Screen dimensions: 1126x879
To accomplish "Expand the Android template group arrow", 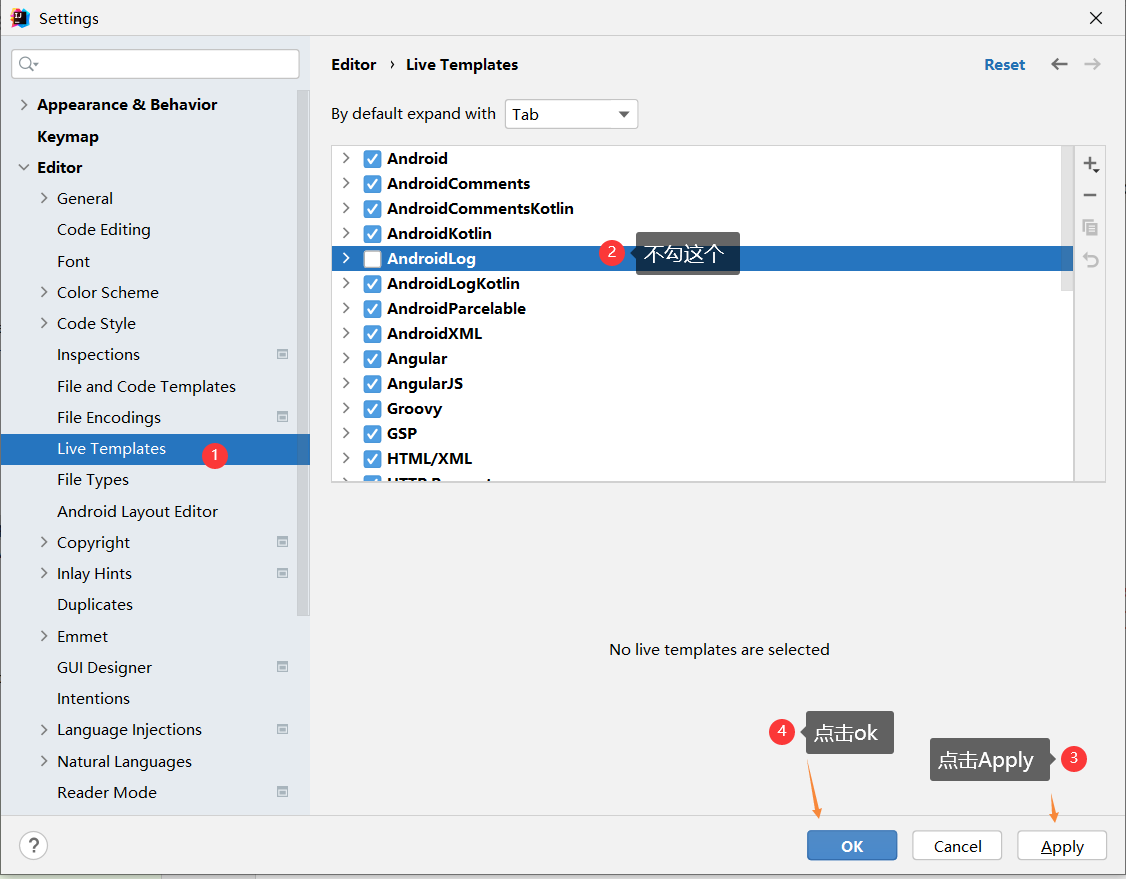I will click(346, 158).
